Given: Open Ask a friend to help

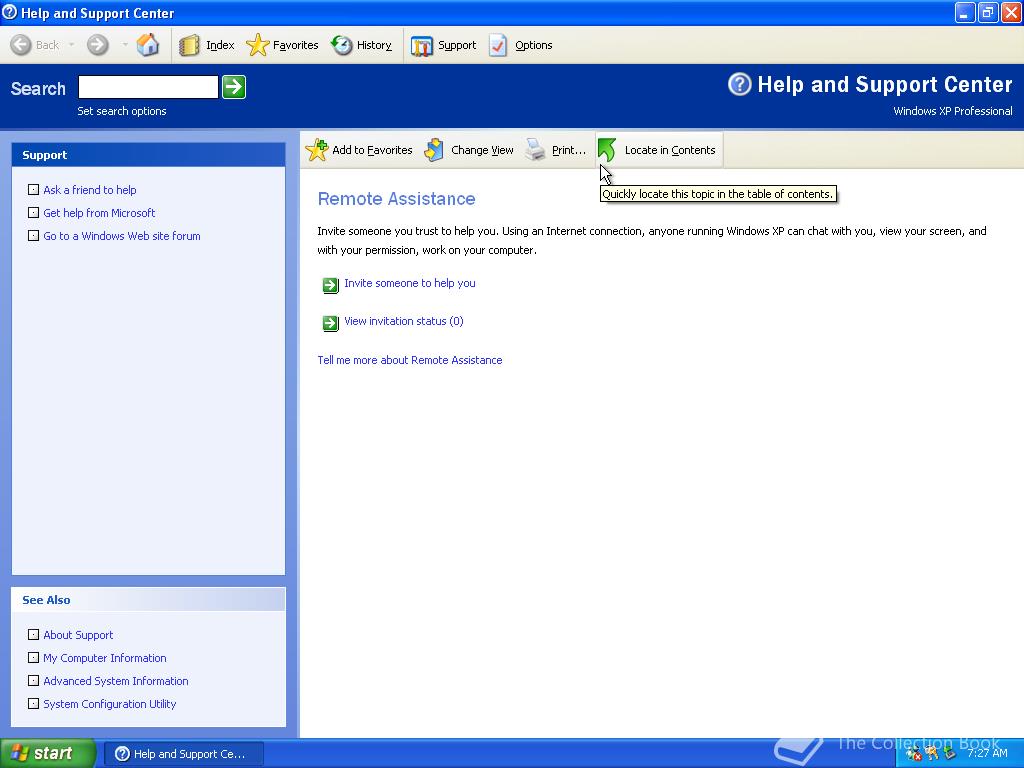Looking at the screenshot, I should [x=89, y=190].
